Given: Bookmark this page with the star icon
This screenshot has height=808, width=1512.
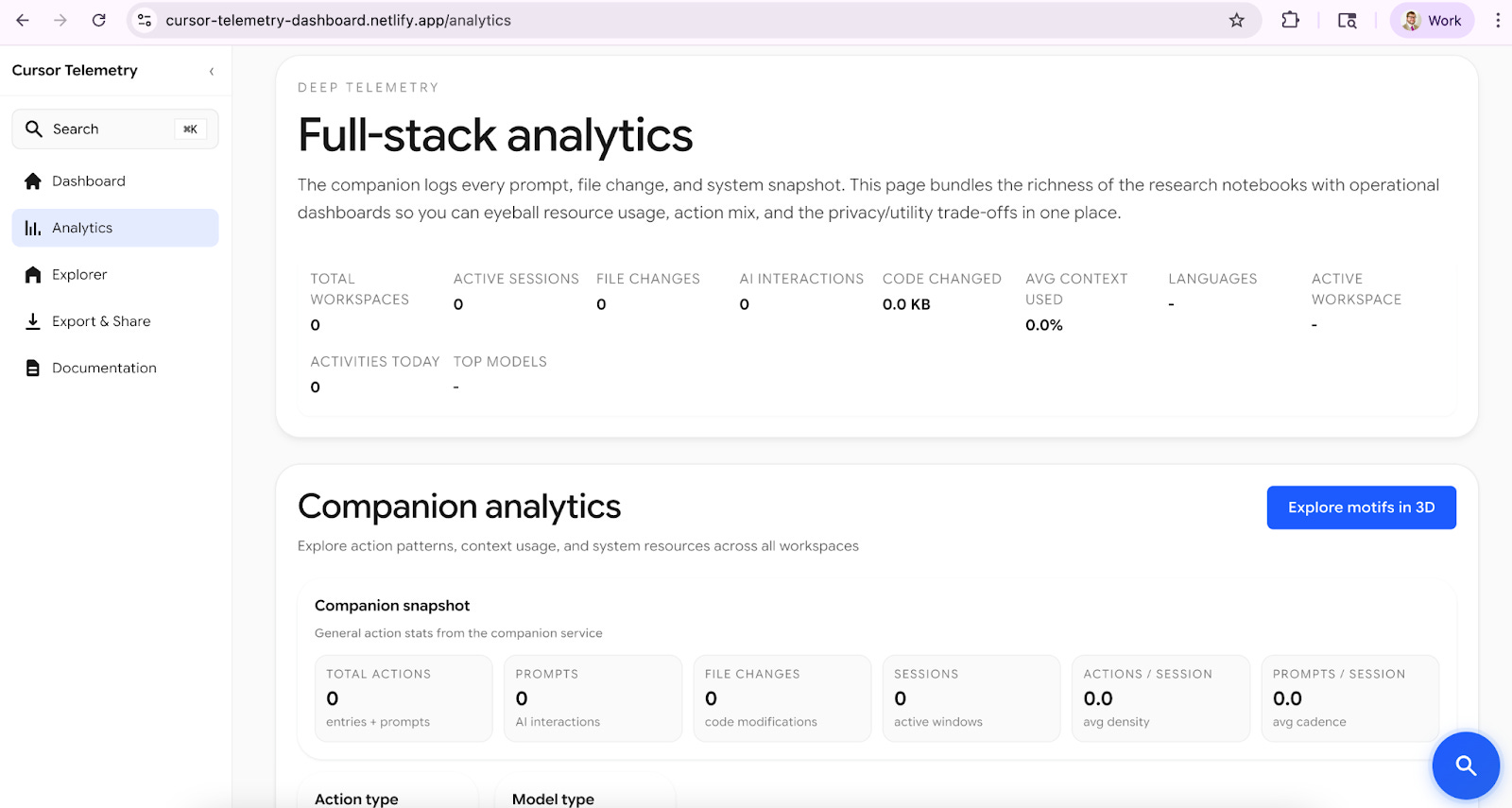Looking at the screenshot, I should [x=1236, y=20].
